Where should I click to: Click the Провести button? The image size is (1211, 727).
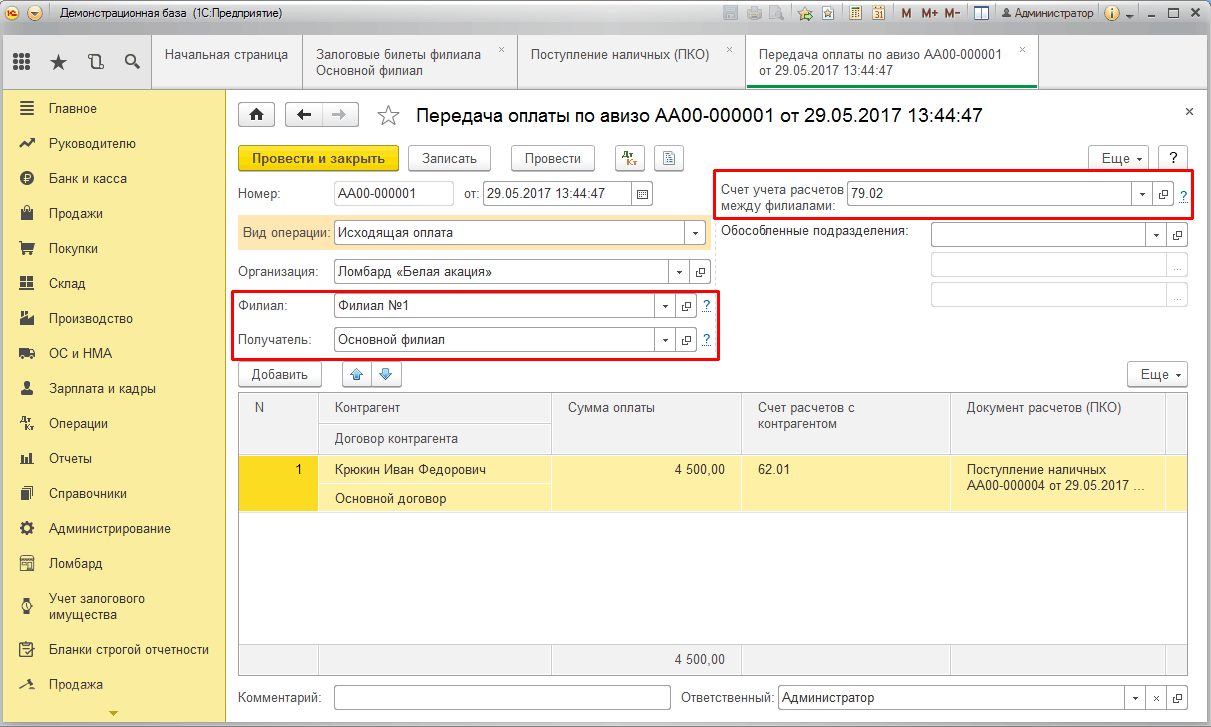pos(553,158)
